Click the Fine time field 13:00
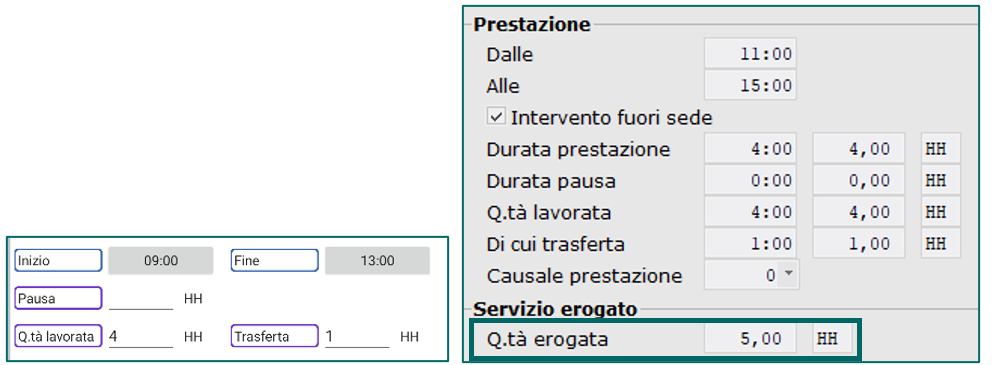Image resolution: width=993 pixels, height=365 pixels. [x=377, y=261]
